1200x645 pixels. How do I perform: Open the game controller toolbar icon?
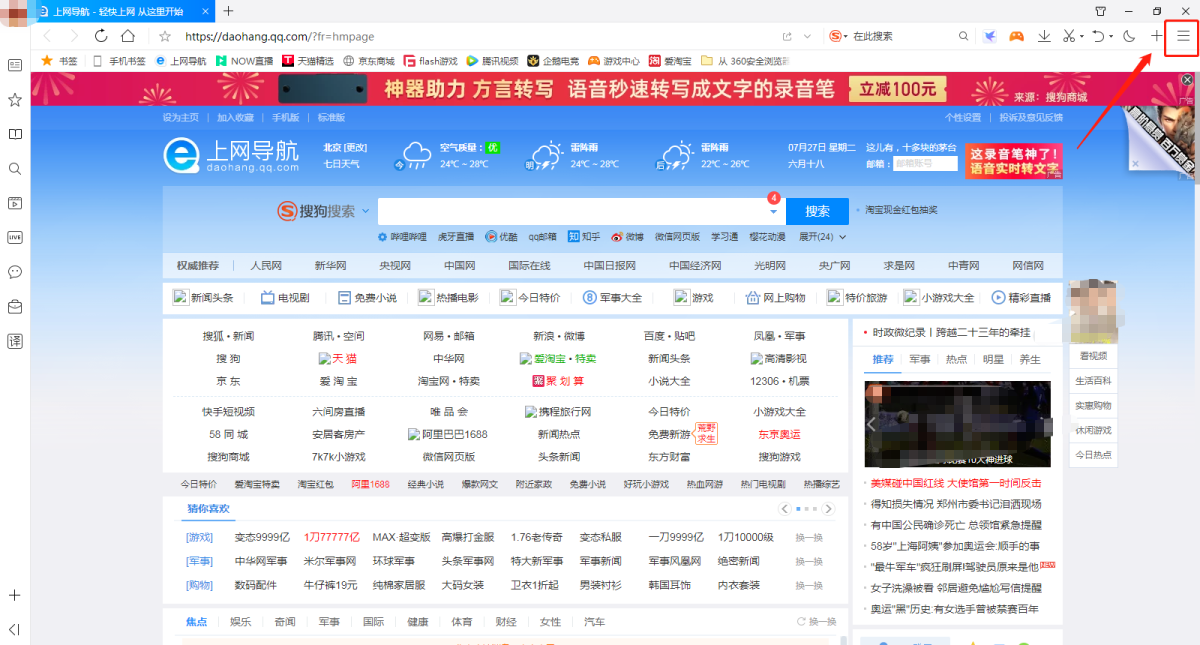(x=1016, y=36)
